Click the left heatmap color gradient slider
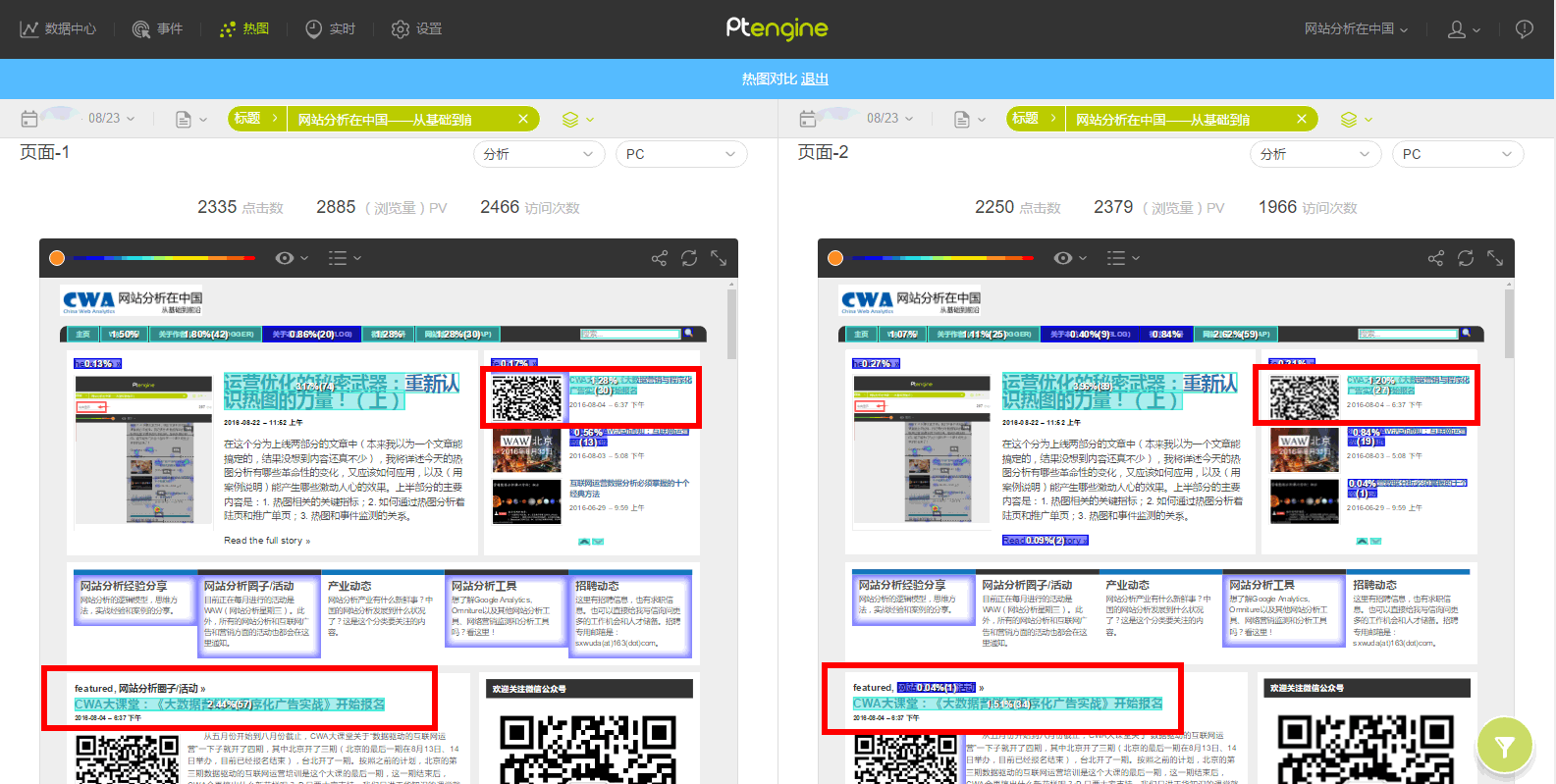Viewport: 1556px width, 784px height. [164, 258]
